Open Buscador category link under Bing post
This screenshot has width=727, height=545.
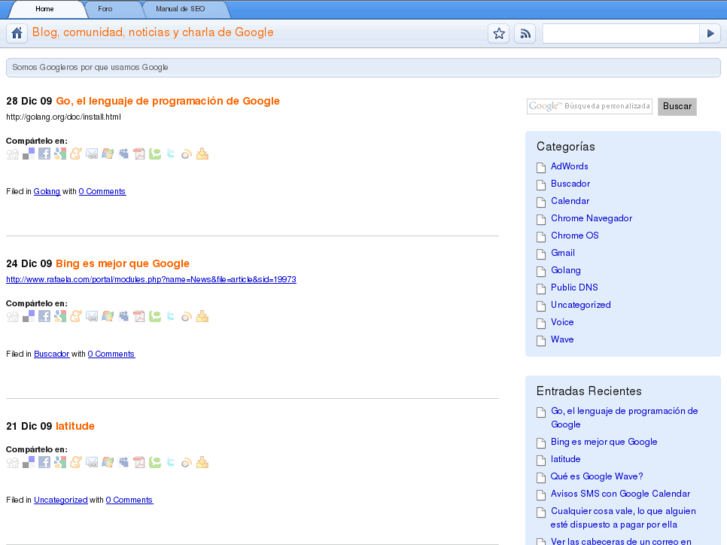tap(51, 354)
